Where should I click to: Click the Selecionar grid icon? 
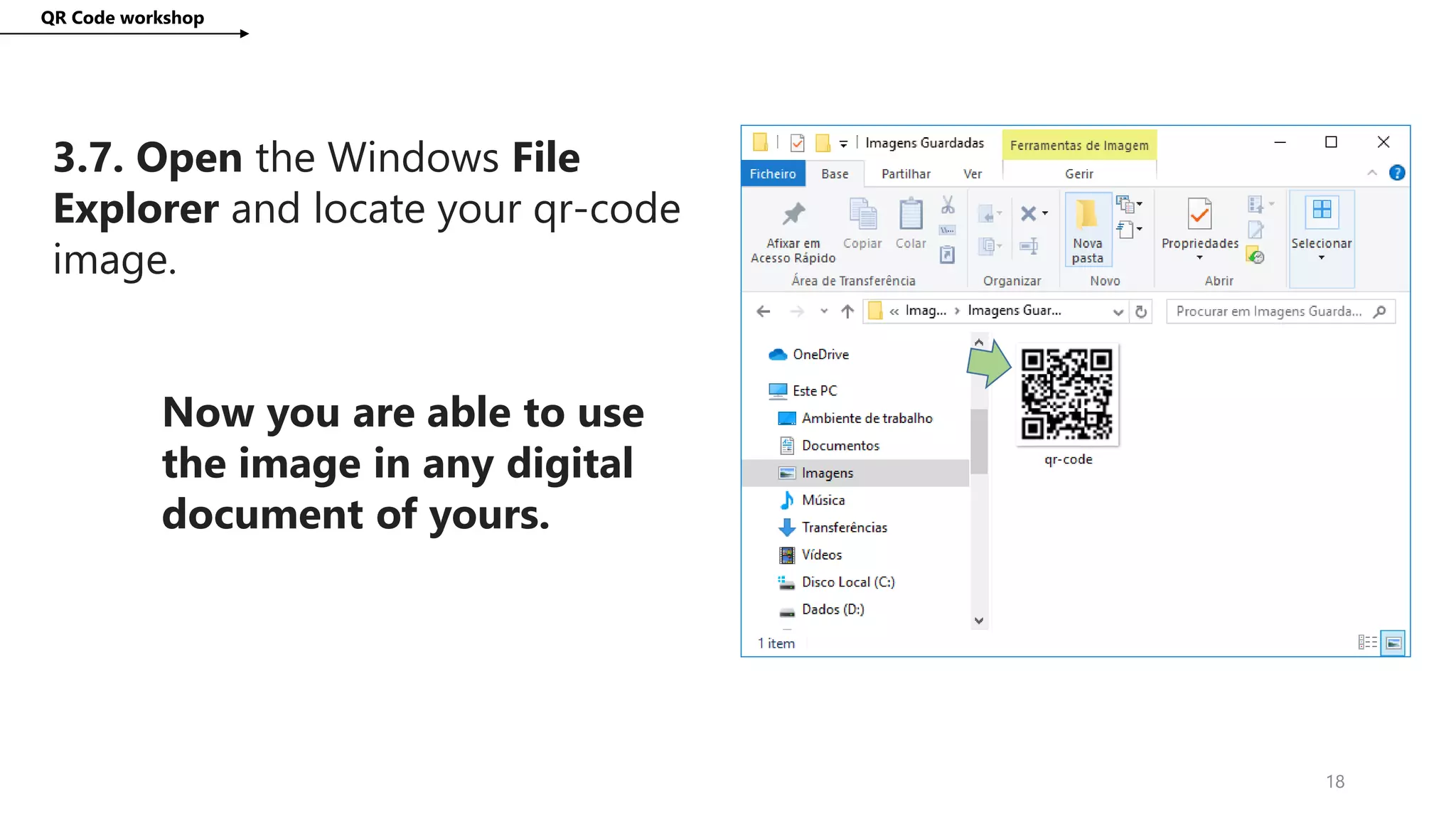coord(1322,210)
